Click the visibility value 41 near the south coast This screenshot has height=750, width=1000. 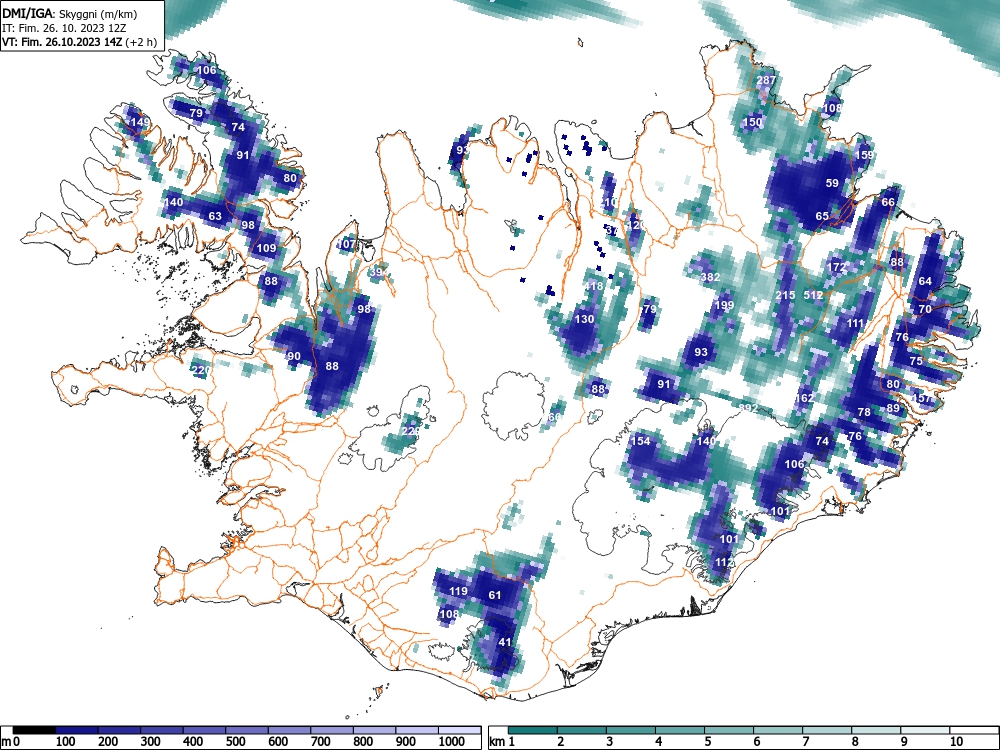click(x=504, y=642)
